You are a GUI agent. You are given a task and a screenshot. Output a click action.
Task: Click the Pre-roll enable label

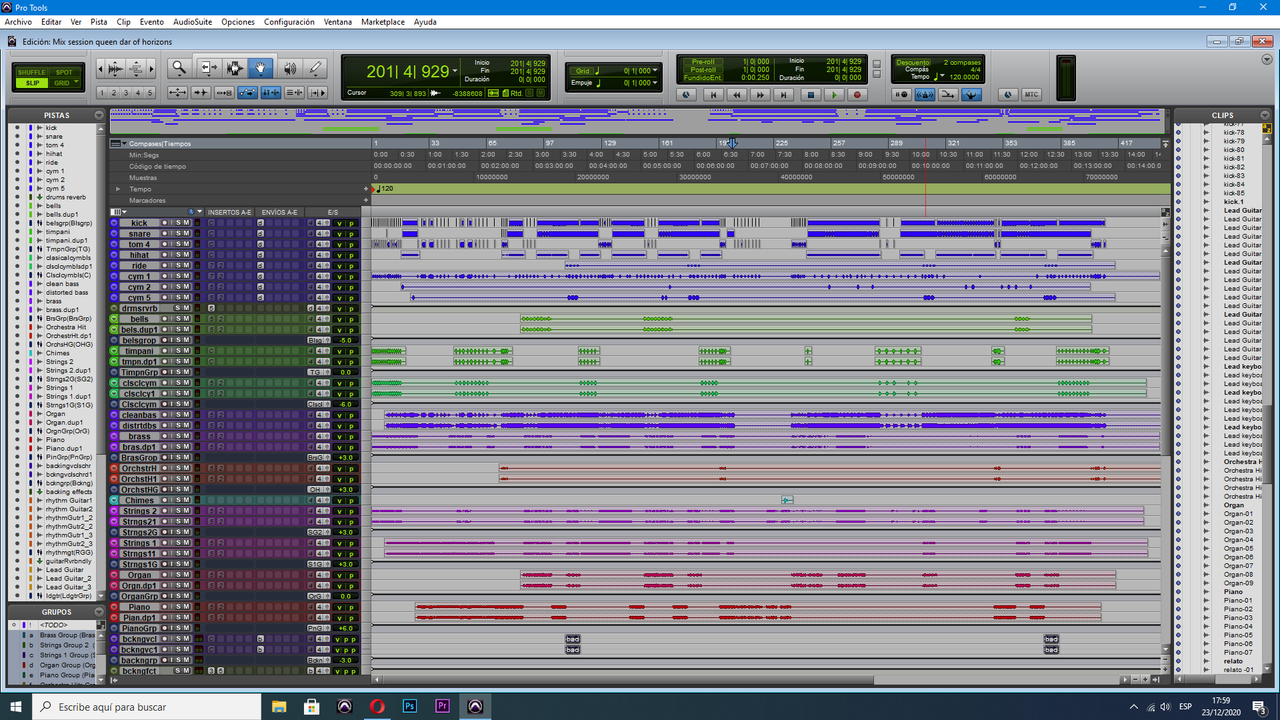[x=703, y=62]
